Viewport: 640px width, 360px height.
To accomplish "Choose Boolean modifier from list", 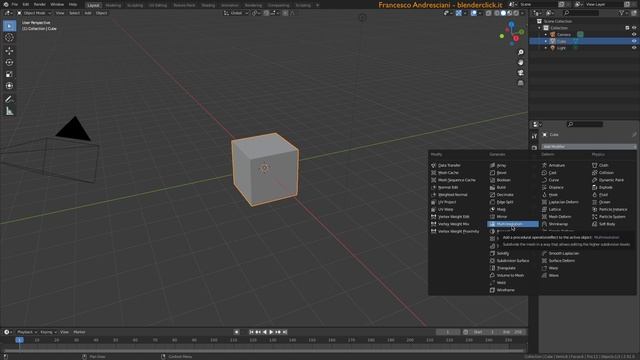I will tap(503, 180).
